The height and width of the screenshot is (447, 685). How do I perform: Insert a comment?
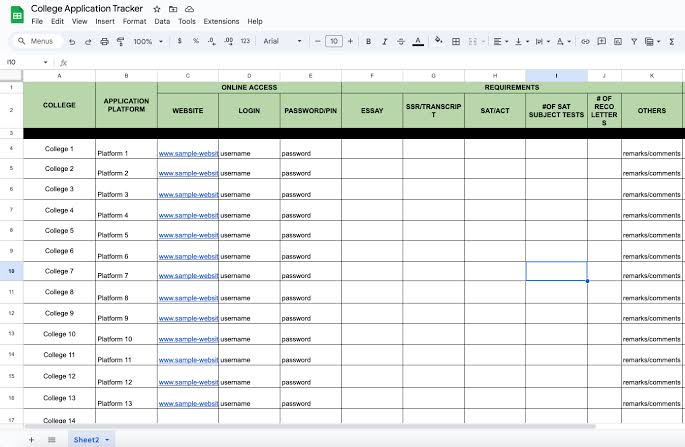coord(602,42)
